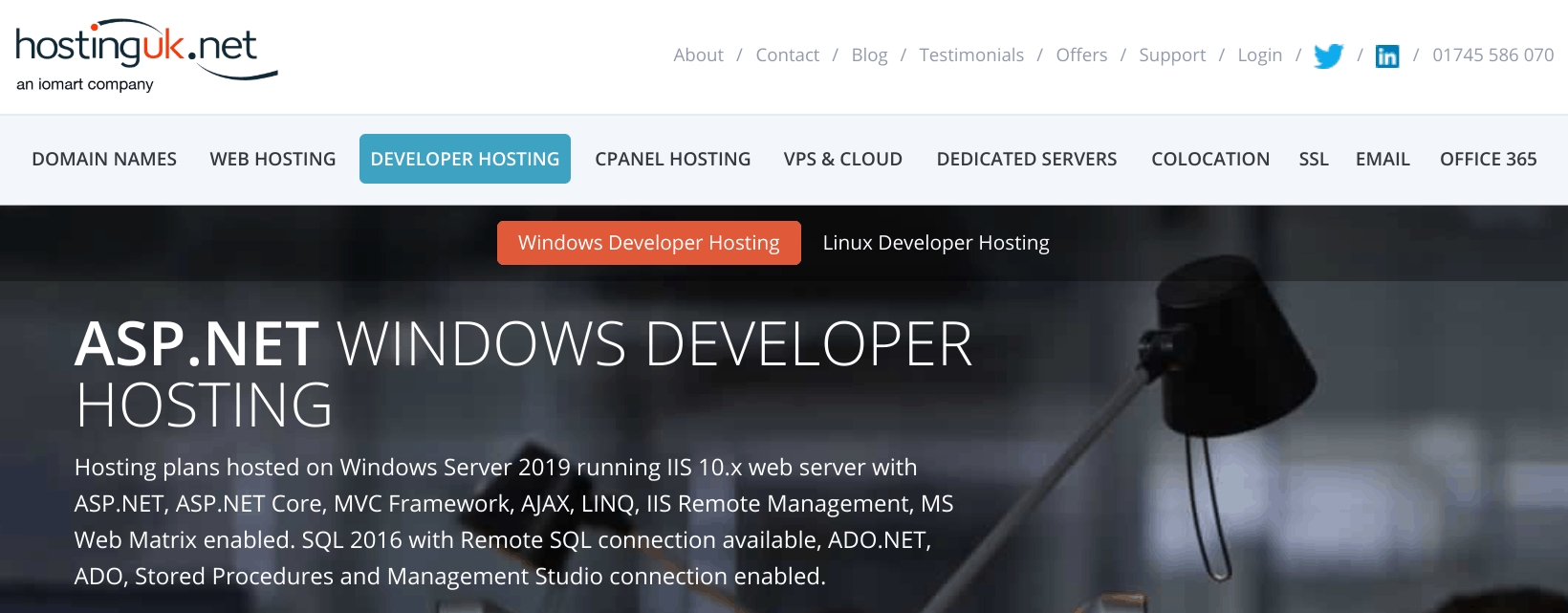Open the Web Hosting menu item
The image size is (1568, 613).
[x=272, y=159]
